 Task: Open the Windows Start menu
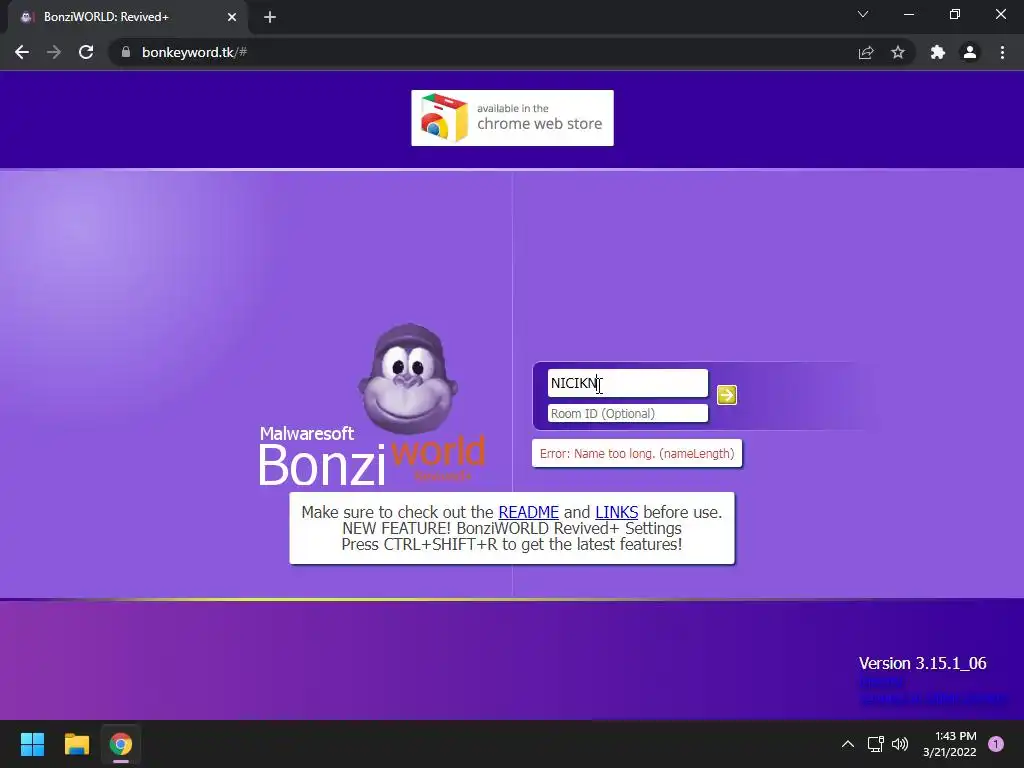point(32,744)
